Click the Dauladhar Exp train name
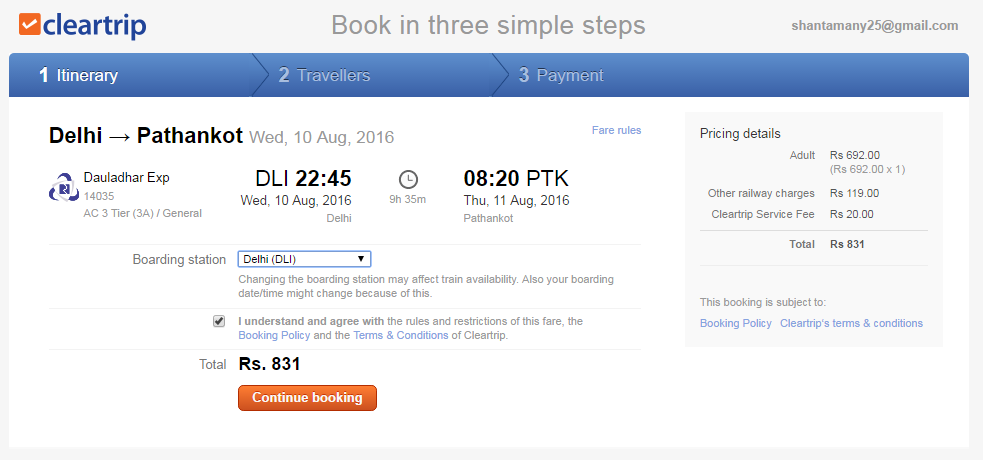 127,178
